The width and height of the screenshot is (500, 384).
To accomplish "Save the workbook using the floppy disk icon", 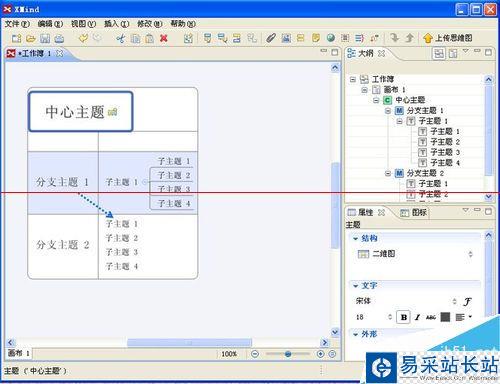I will [x=45, y=38].
